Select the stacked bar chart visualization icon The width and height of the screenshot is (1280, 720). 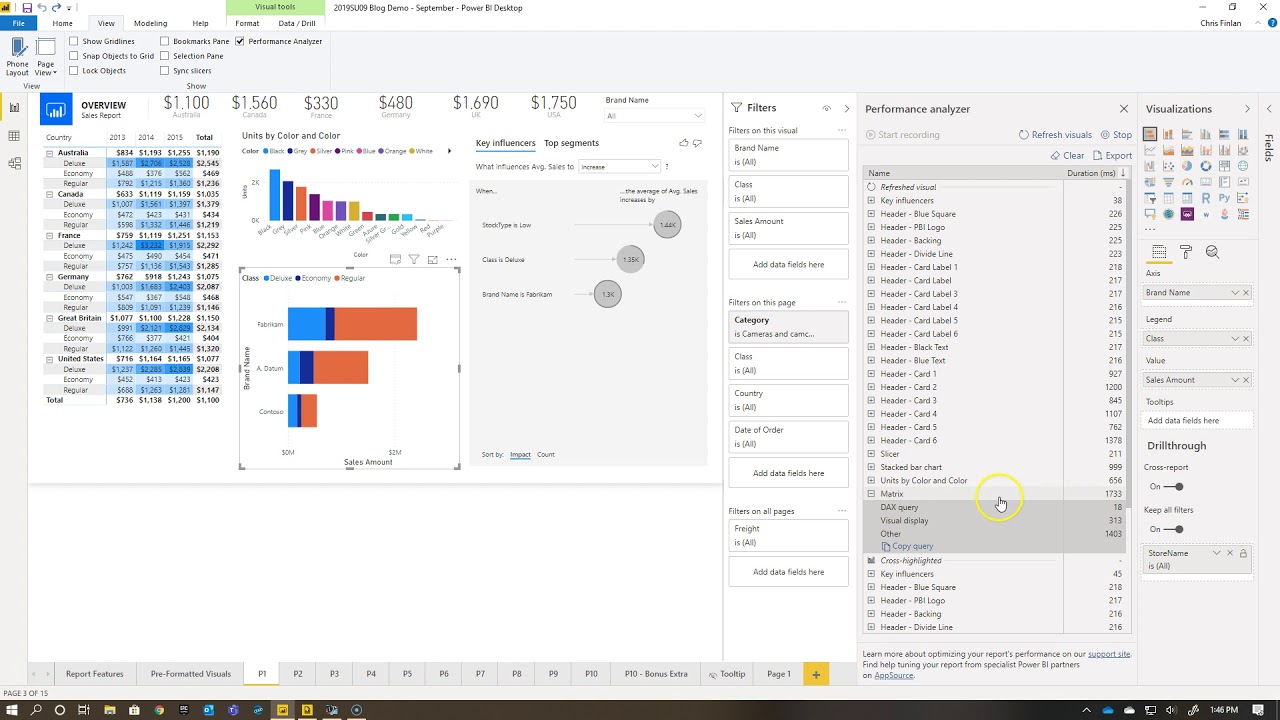click(1150, 134)
